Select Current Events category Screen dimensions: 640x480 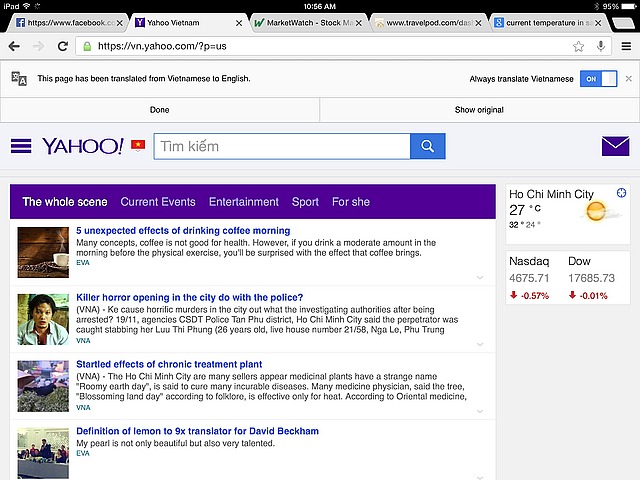(x=158, y=202)
